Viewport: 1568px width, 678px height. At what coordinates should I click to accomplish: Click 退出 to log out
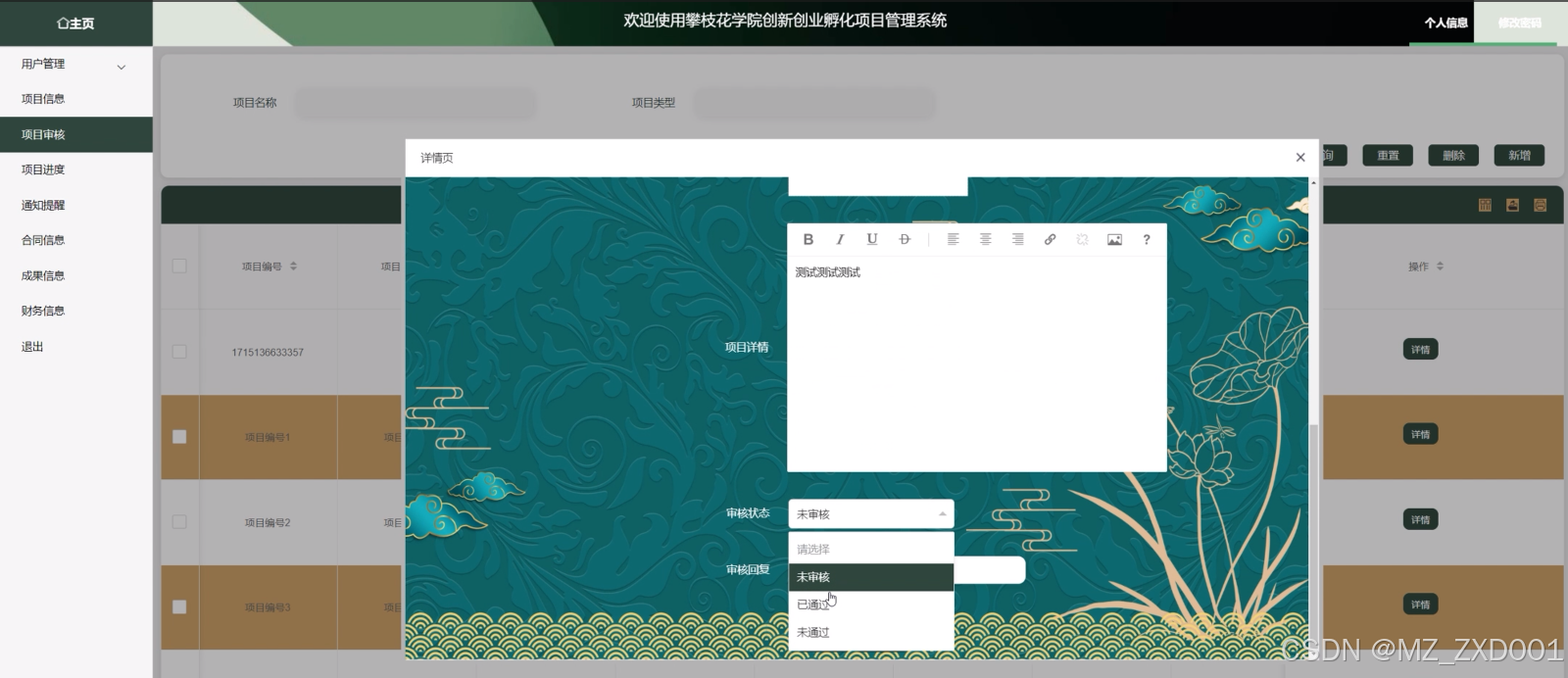point(76,346)
